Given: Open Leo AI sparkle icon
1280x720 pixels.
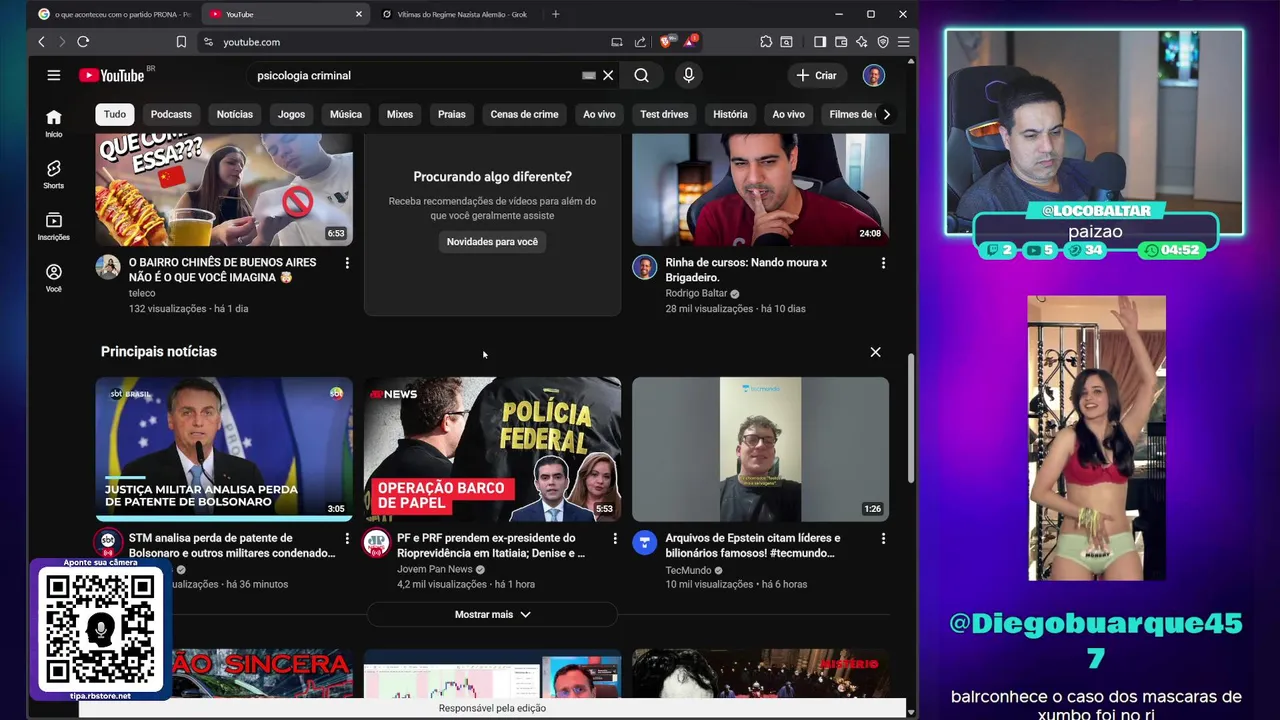Looking at the screenshot, I should (862, 42).
